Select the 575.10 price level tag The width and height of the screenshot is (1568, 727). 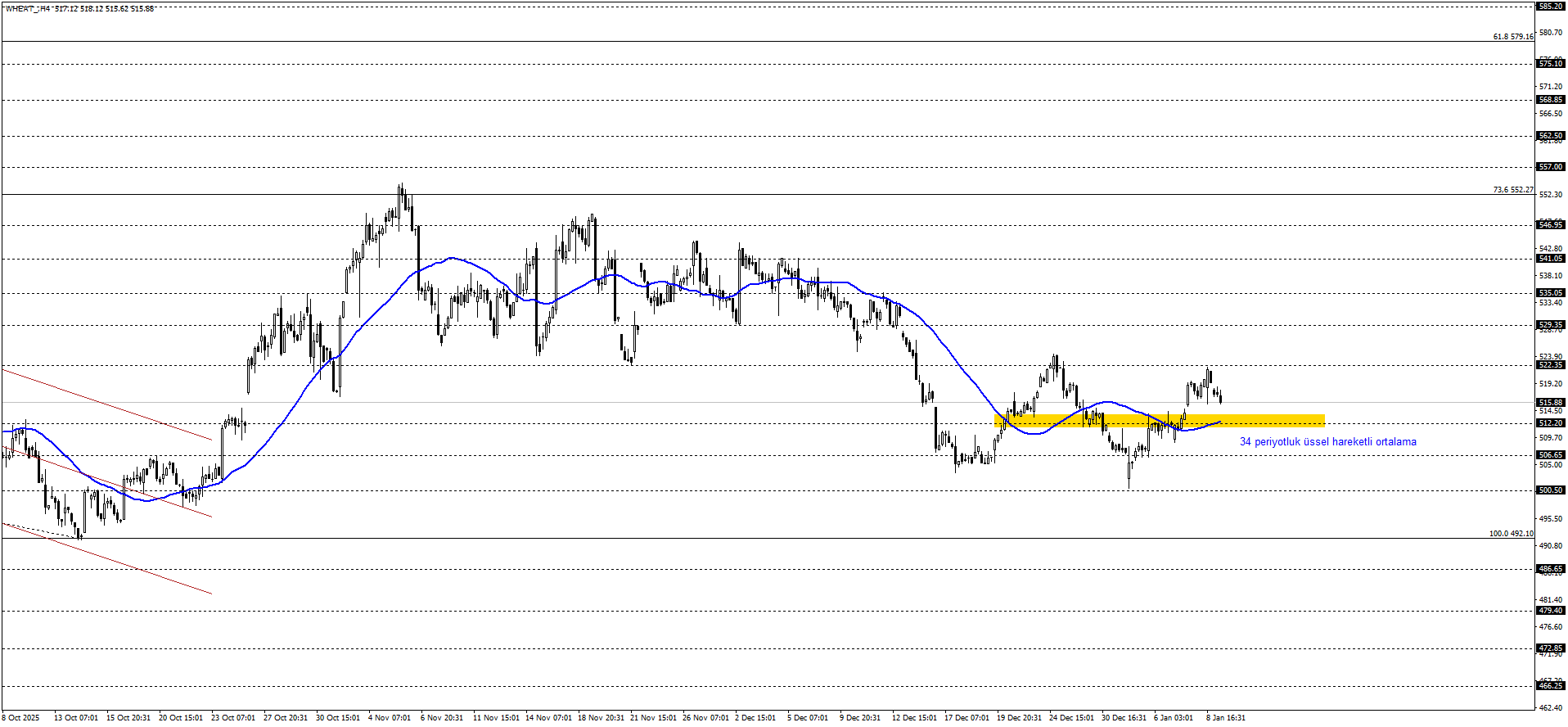click(x=1551, y=63)
